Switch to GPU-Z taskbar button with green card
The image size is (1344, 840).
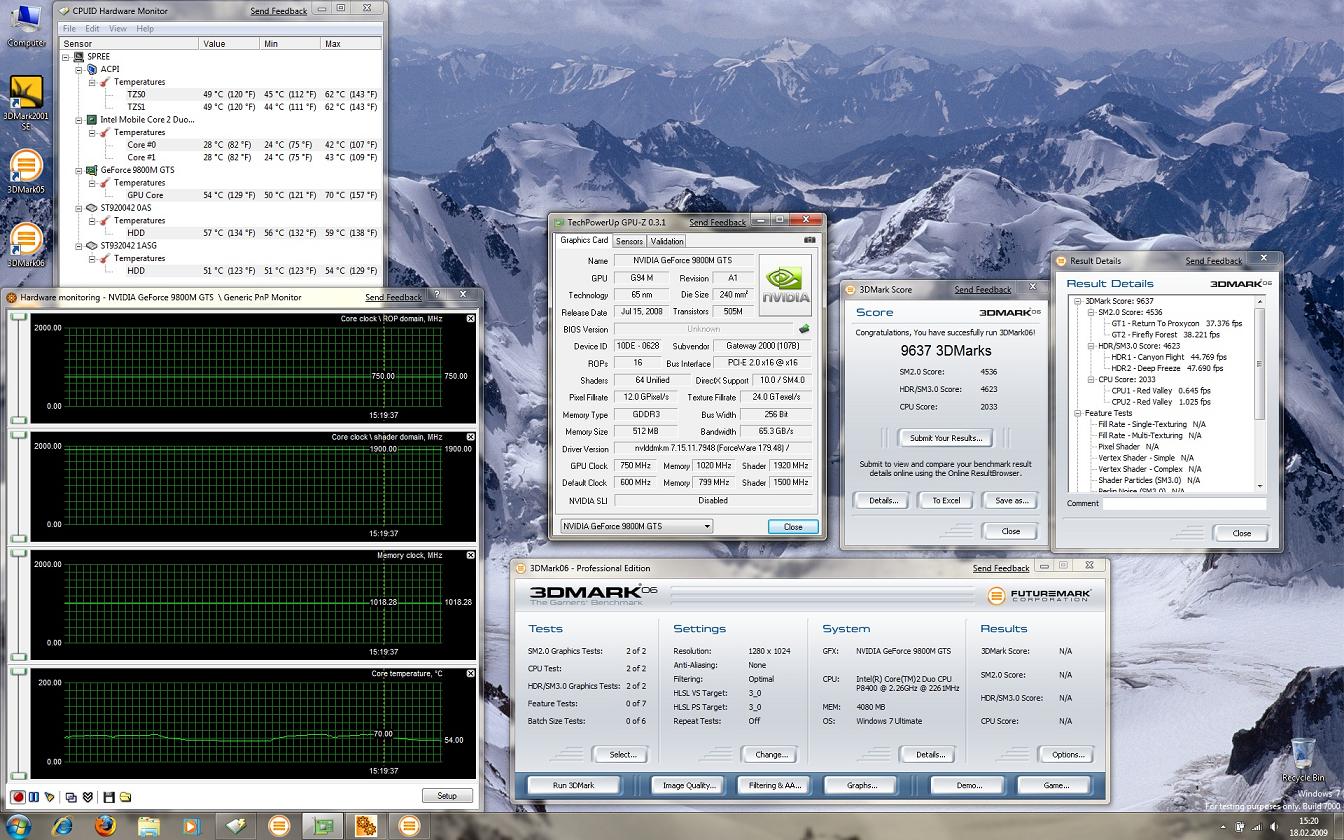coord(323,826)
